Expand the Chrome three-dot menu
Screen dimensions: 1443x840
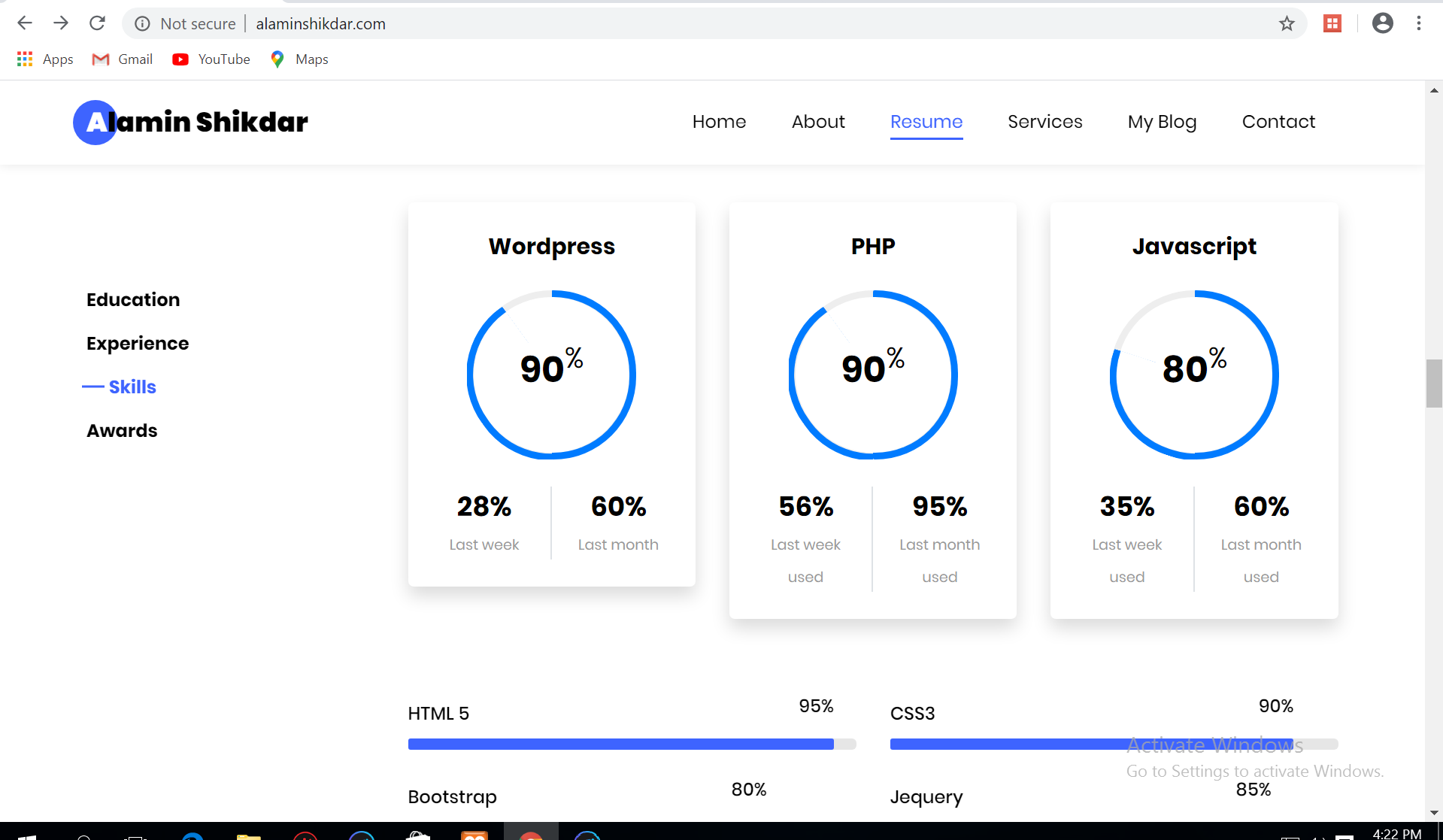pos(1418,23)
